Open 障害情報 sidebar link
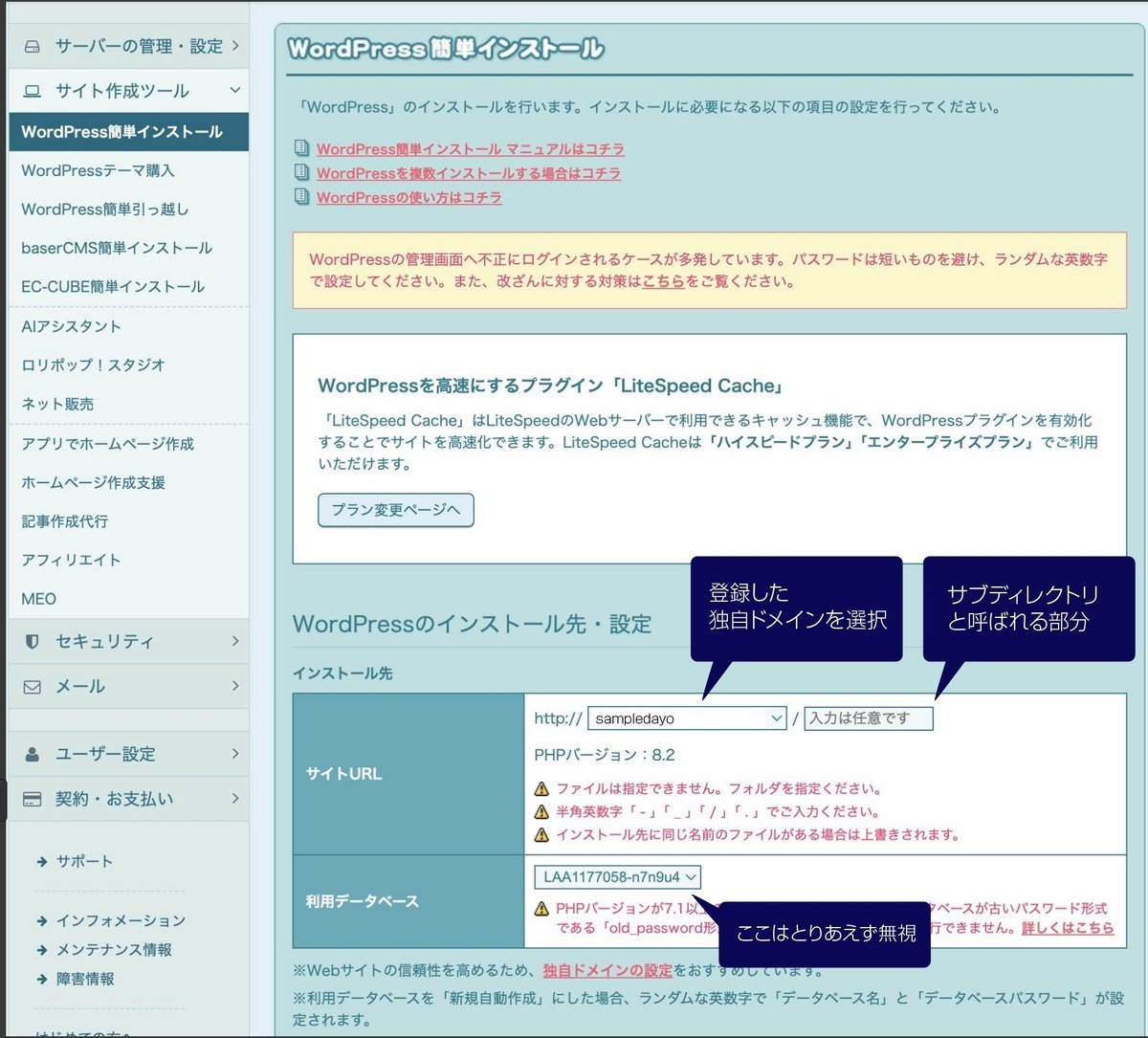This screenshot has height=1038, width=1148. point(84,979)
